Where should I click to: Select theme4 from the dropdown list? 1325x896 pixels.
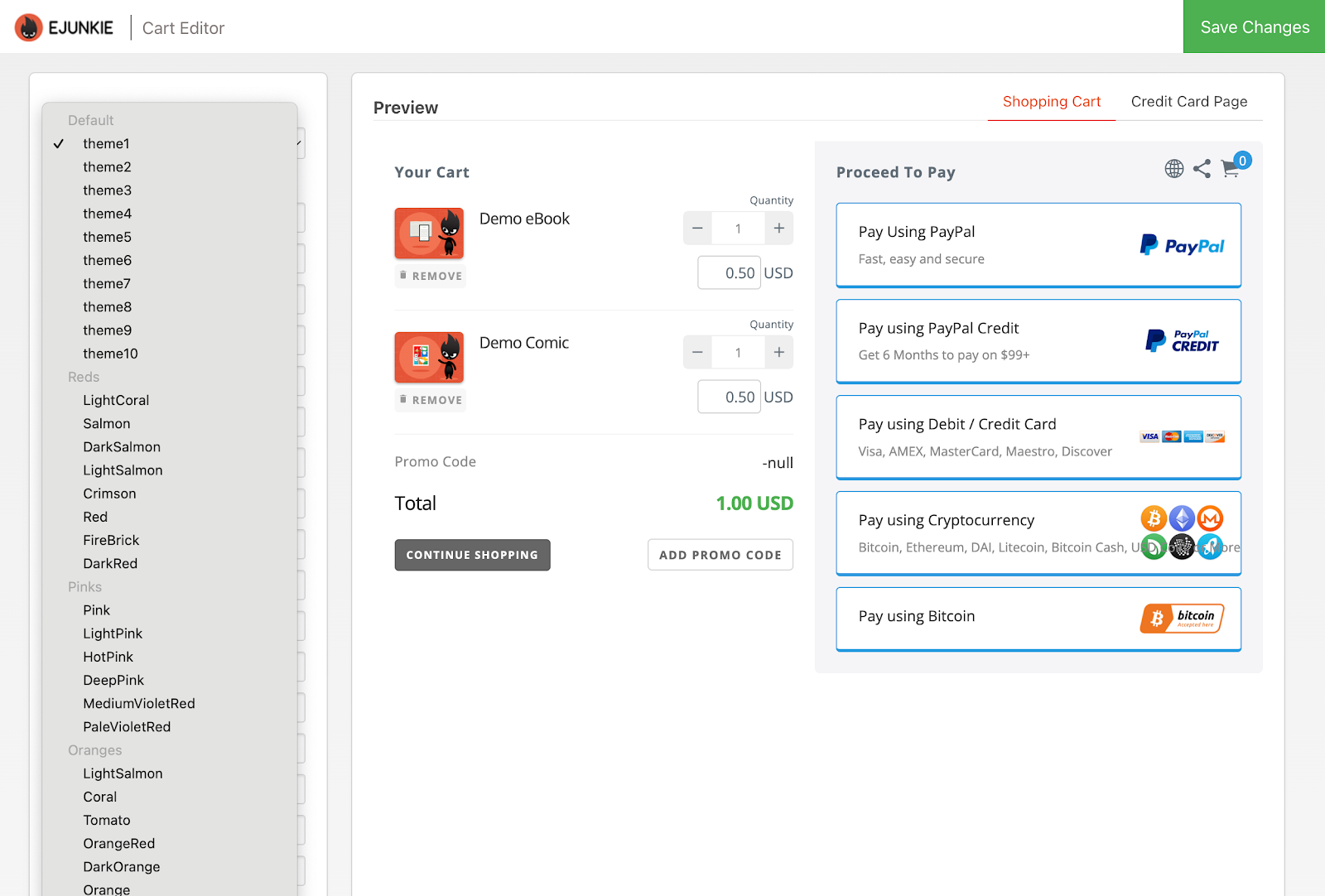click(170, 214)
